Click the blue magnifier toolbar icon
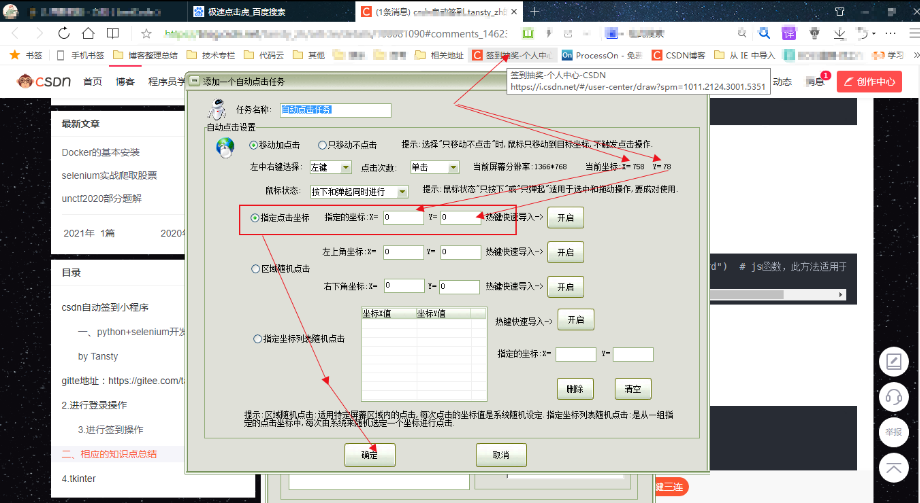The height and width of the screenshot is (503, 920). (764, 33)
